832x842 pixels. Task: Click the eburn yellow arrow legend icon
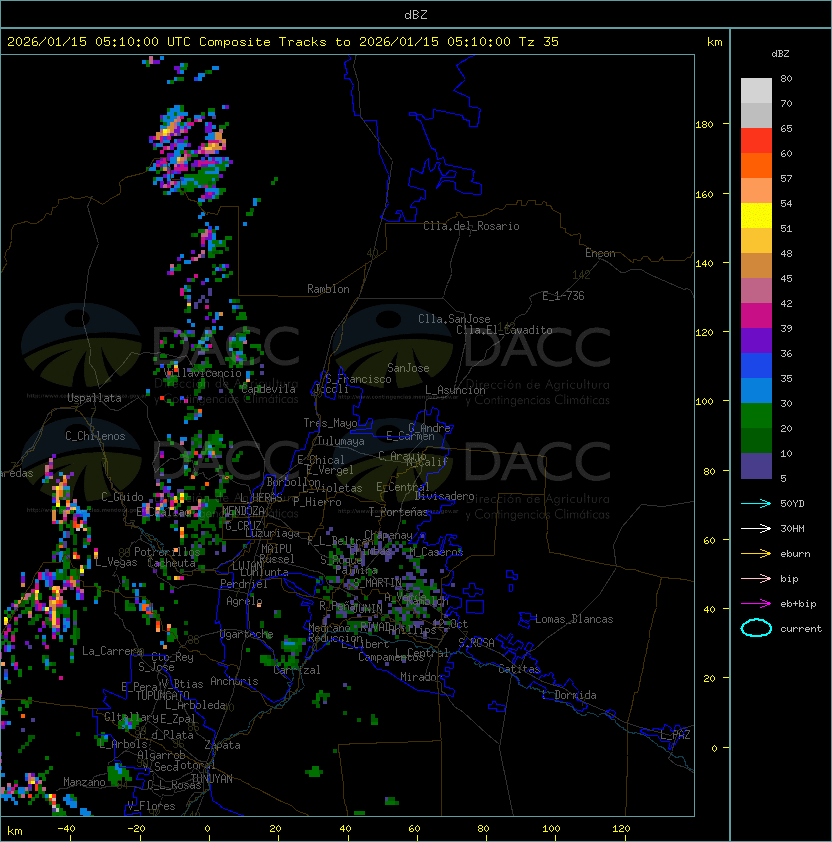click(756, 554)
